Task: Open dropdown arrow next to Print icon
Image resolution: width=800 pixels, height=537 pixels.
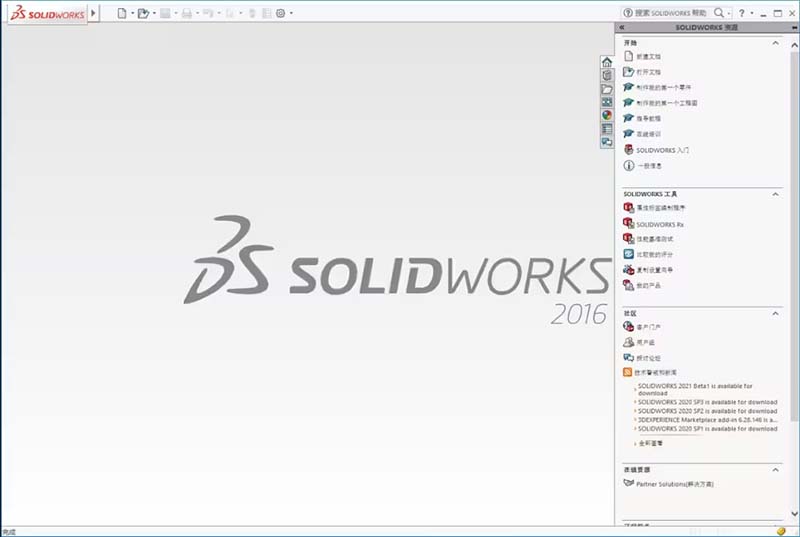Action: point(197,13)
